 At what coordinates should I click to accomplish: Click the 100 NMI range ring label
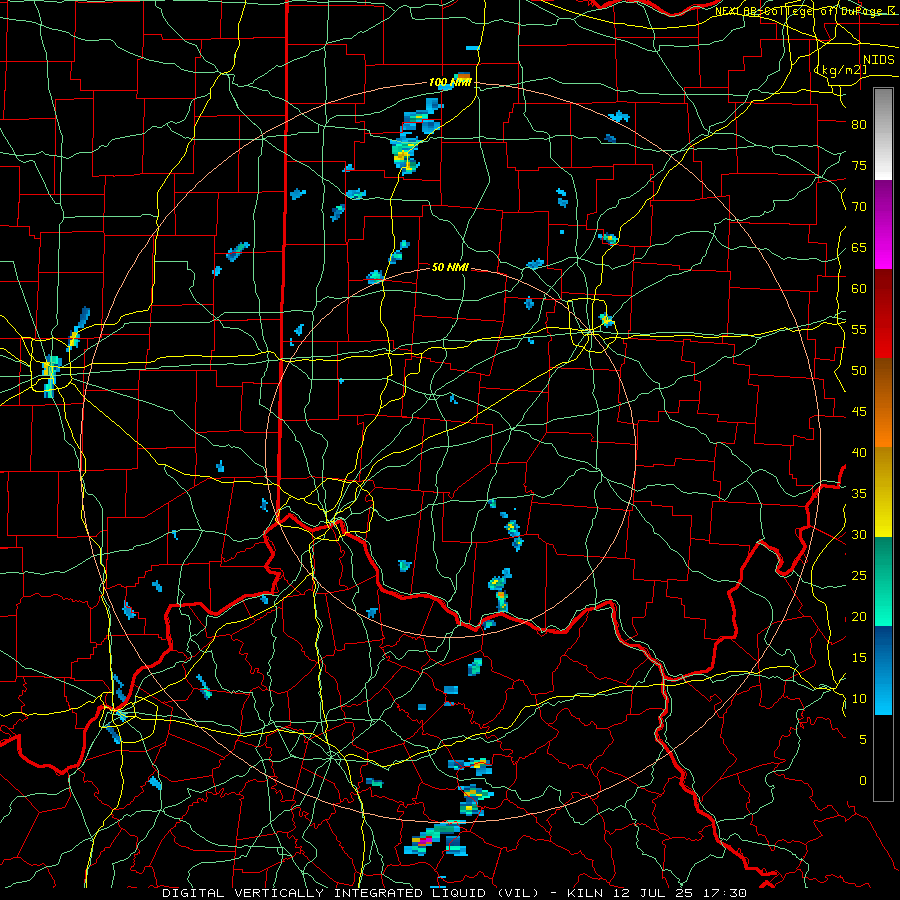point(450,83)
